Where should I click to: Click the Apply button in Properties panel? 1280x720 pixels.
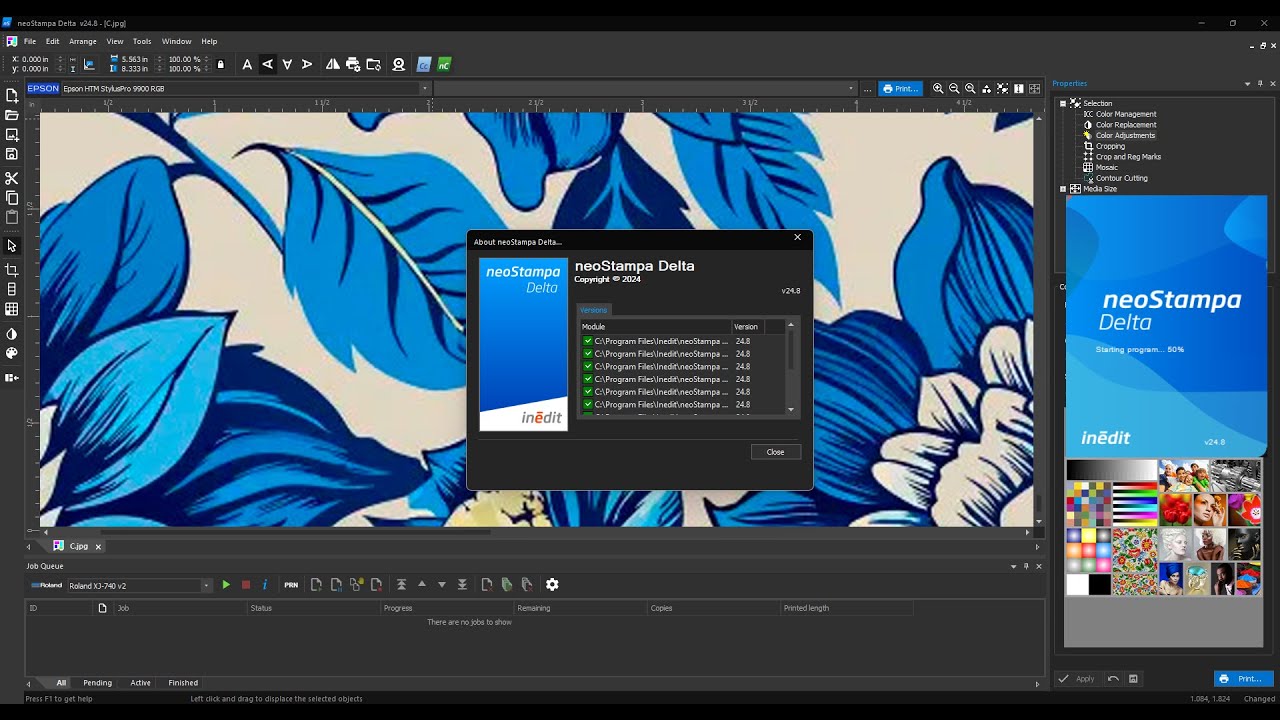click(1077, 679)
